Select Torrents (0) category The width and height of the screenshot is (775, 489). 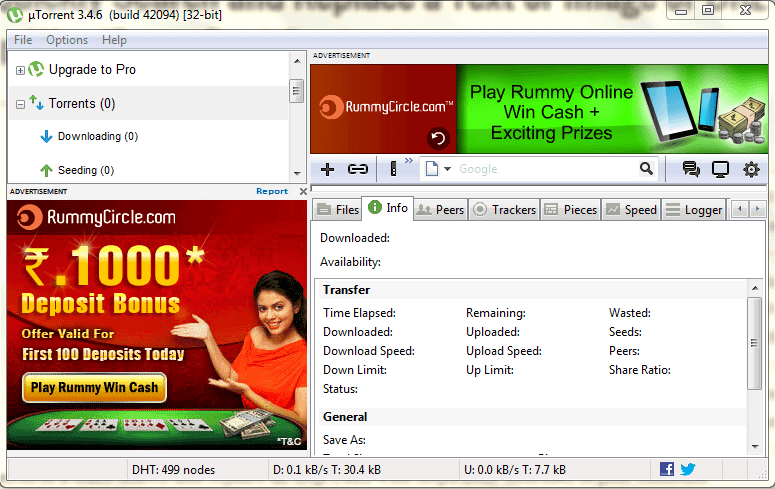pyautogui.click(x=82, y=104)
